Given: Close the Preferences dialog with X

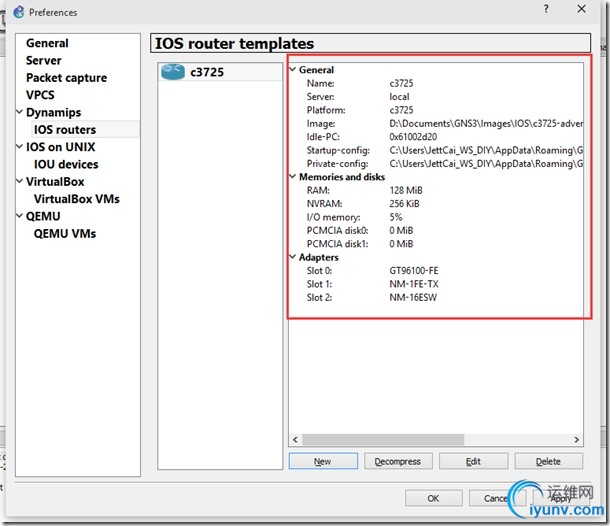Looking at the screenshot, I should click(581, 9).
